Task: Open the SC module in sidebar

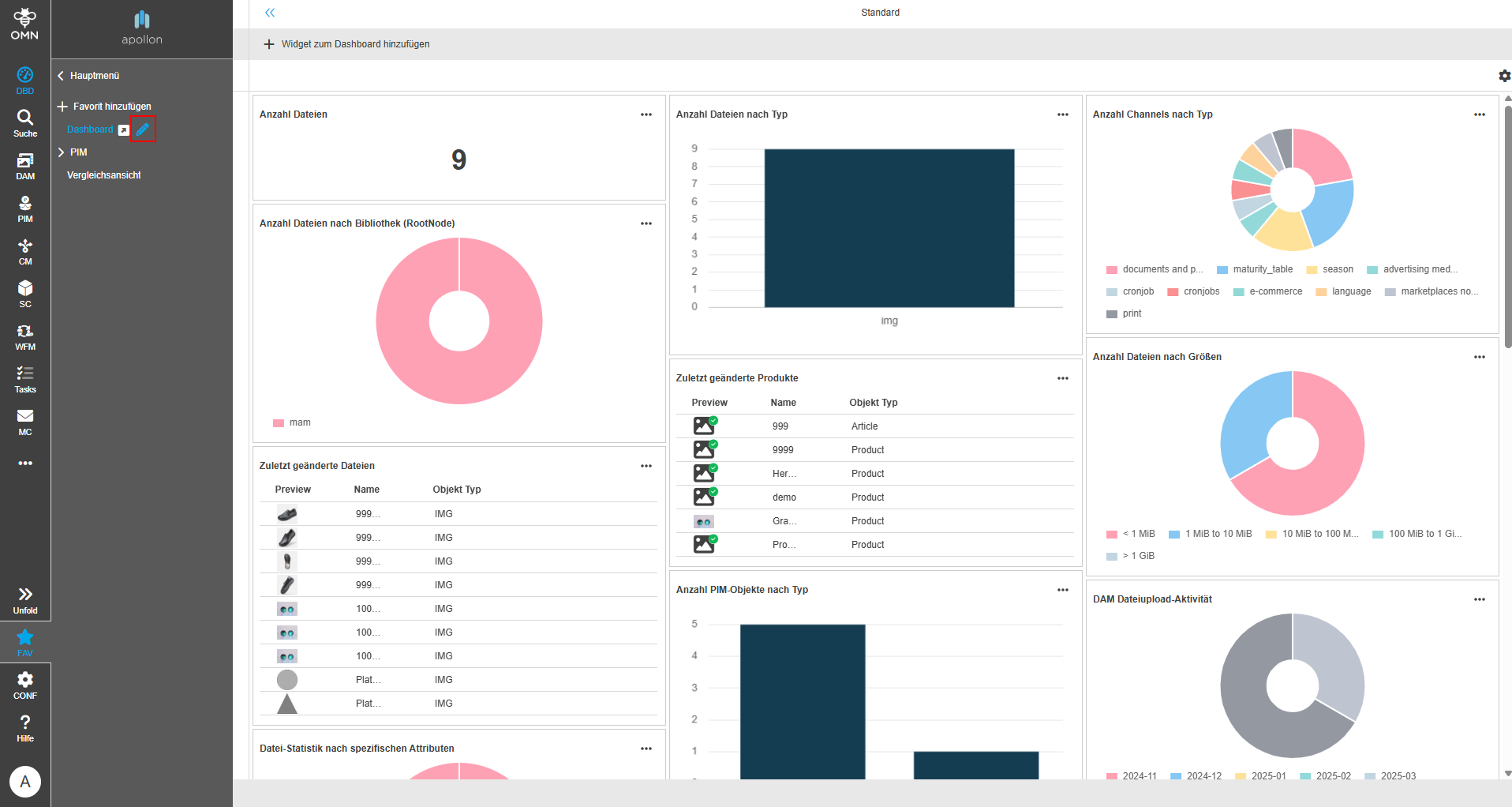Action: [25, 294]
